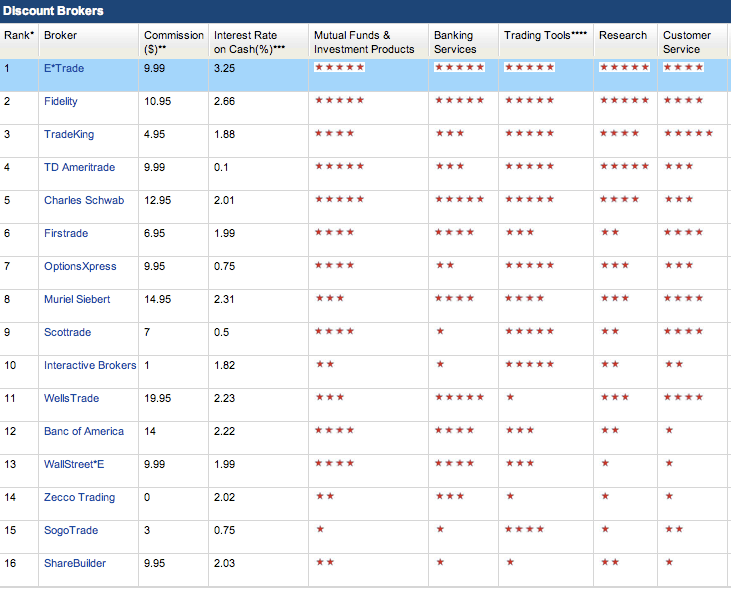Click Zecco Trading's Banking Services star rating
731x589 pixels.
click(x=449, y=497)
